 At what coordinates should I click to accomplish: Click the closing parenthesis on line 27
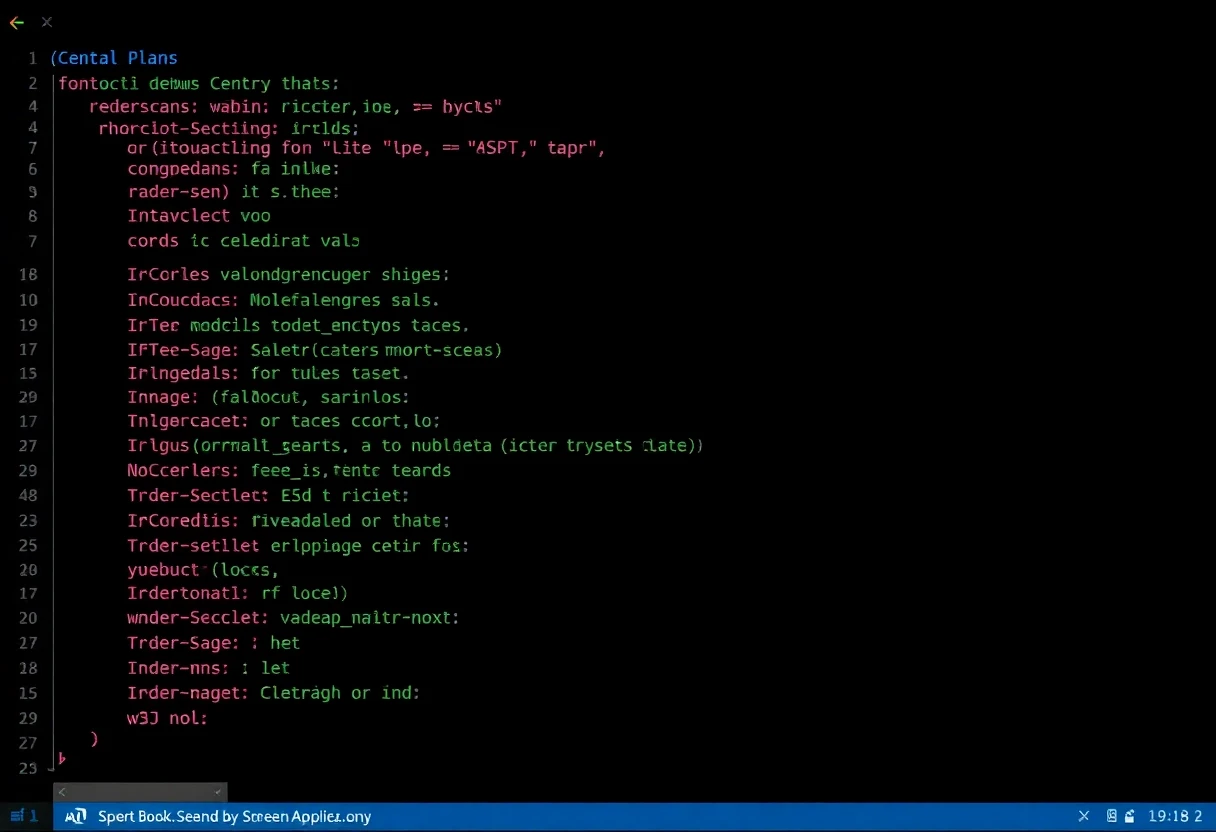click(96, 739)
